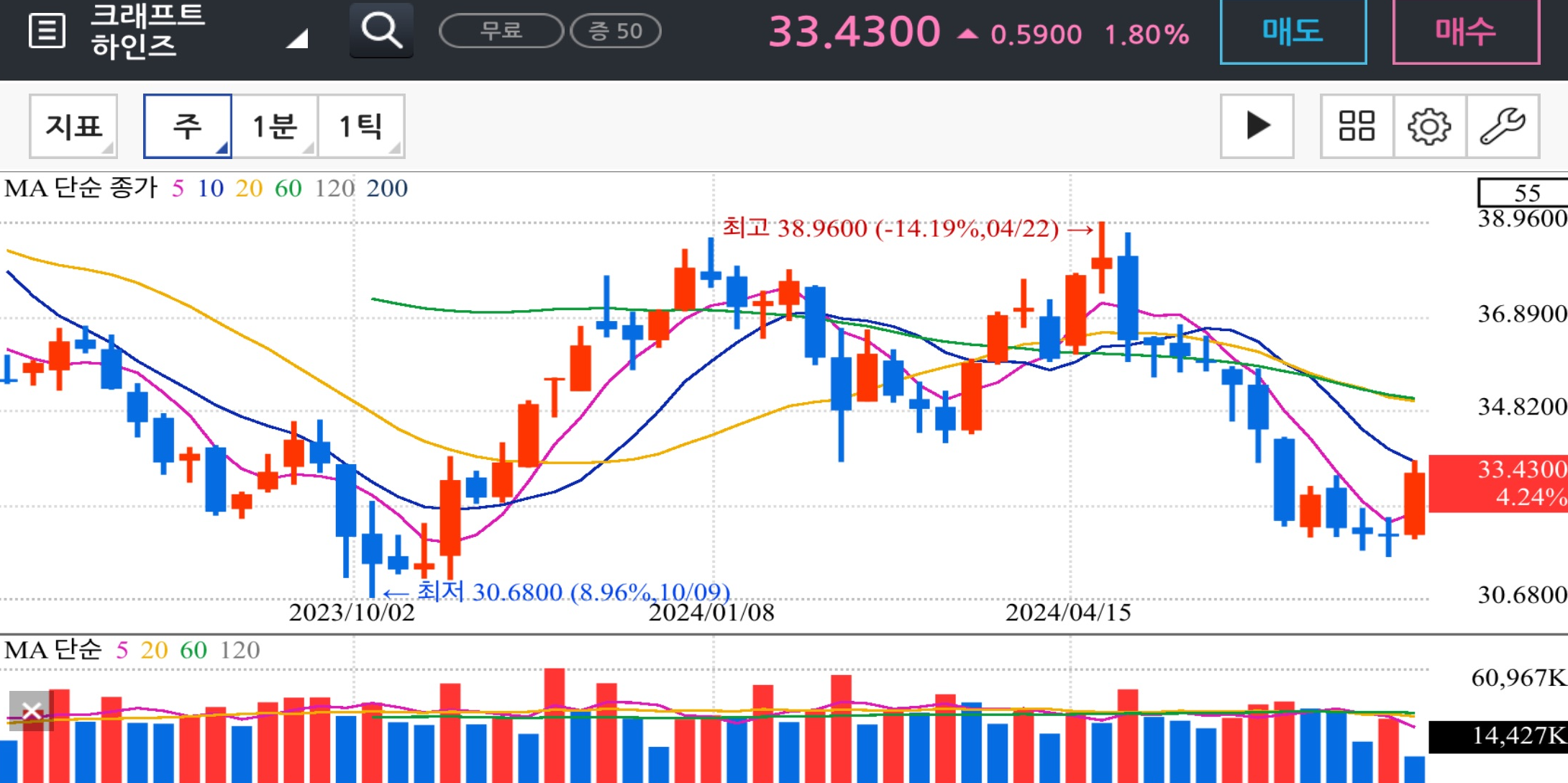
Task: Expand stock name dropdown triangle
Action: (x=297, y=38)
